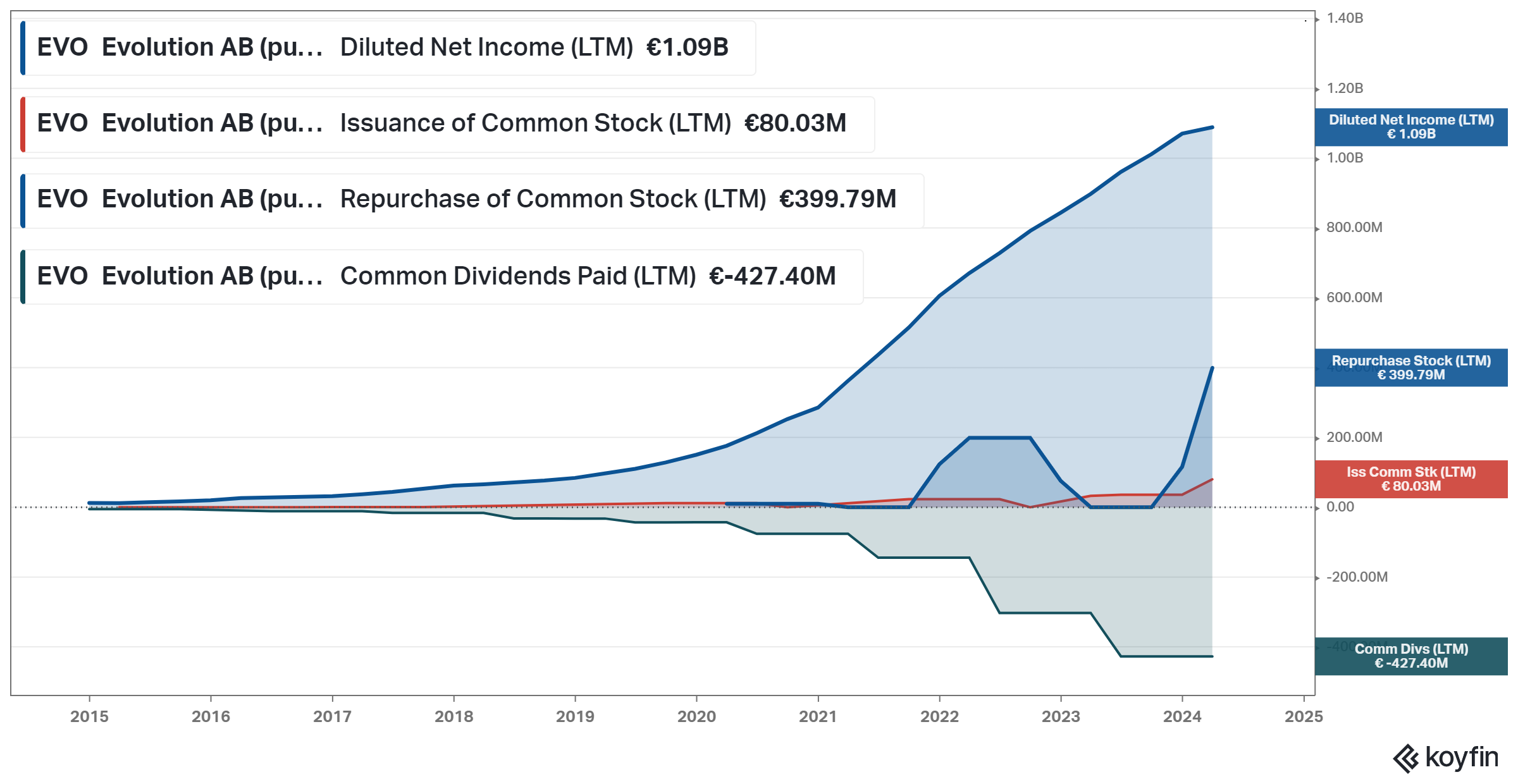The image size is (1518, 784).
Task: Click the 2020 x-axis label
Action: [x=696, y=716]
